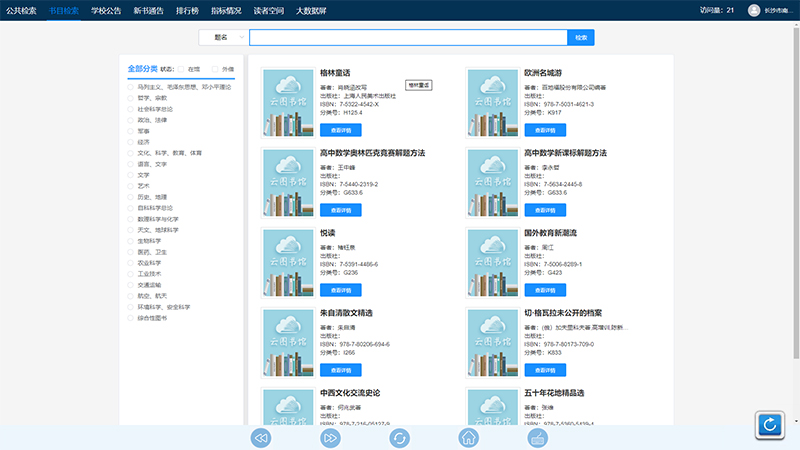Open the 题名 search type dropdown
The height and width of the screenshot is (450, 800).
[222, 37]
